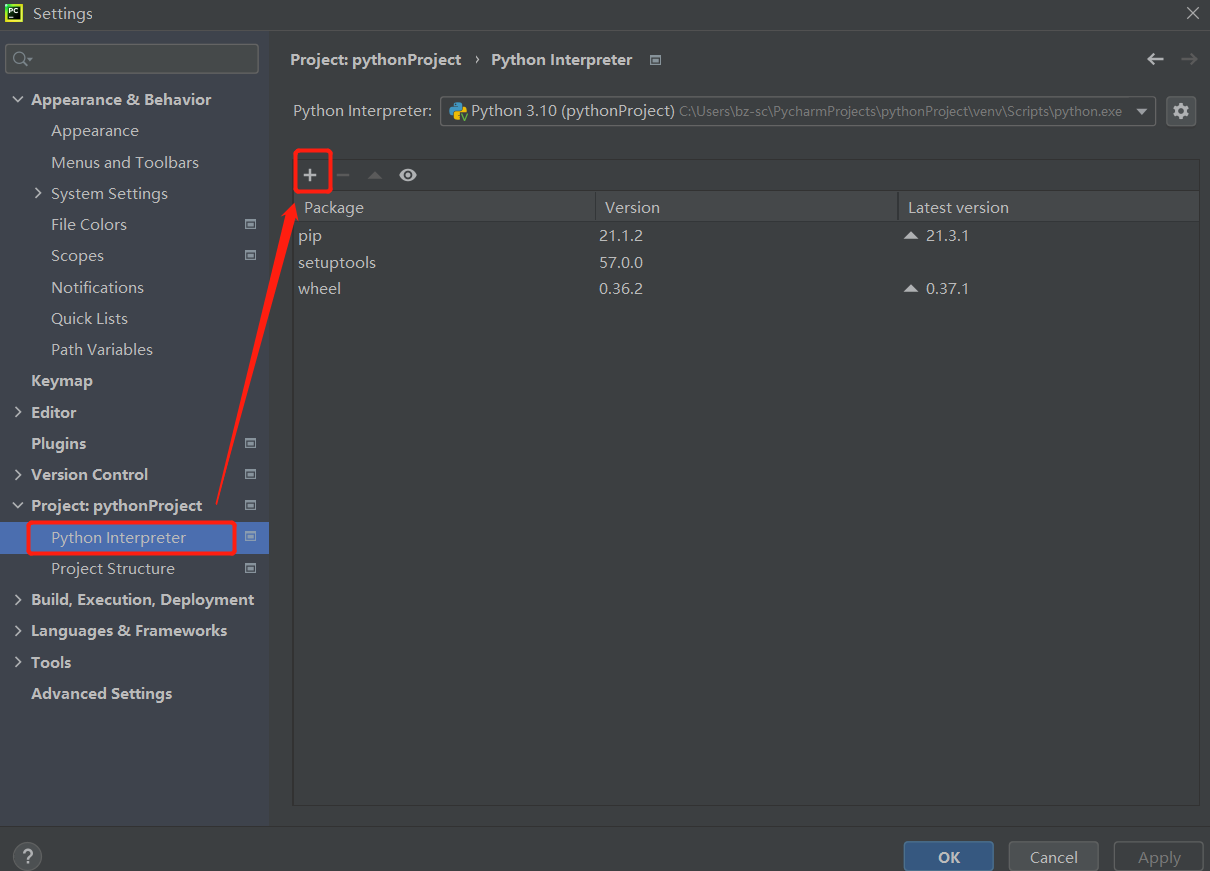Open Quick Lists settings
The height and width of the screenshot is (871, 1210).
point(89,318)
